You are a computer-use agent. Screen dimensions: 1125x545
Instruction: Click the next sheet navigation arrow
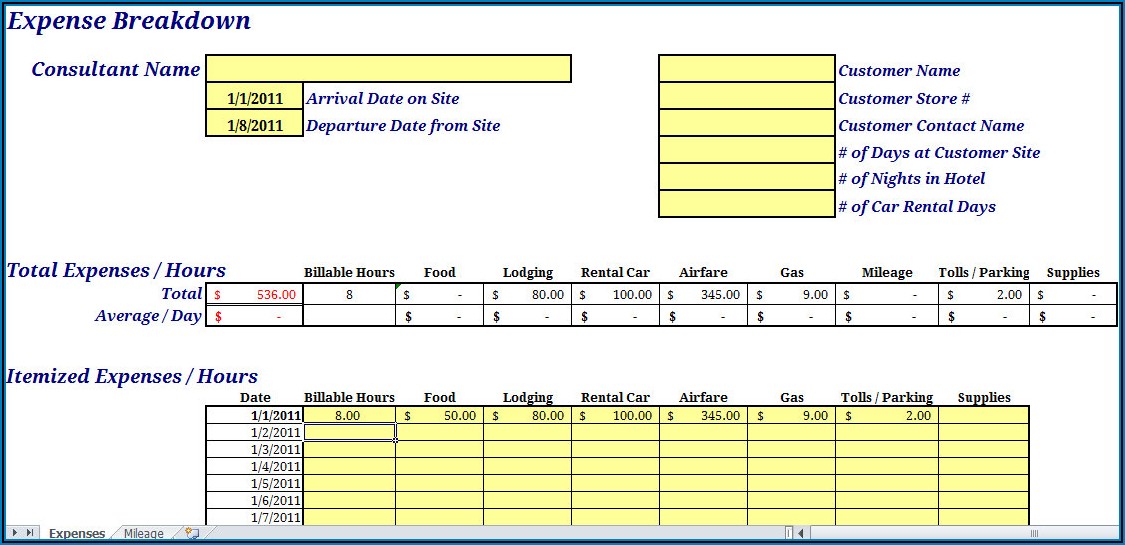[15, 533]
